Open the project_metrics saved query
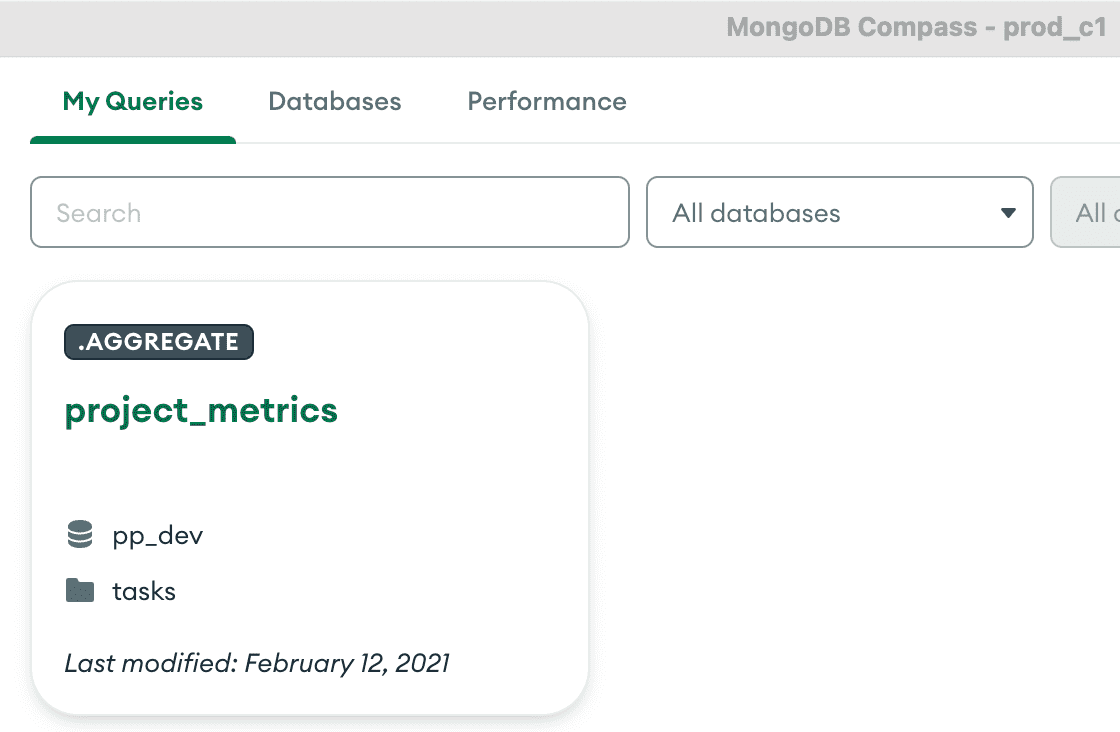This screenshot has height=732, width=1120. coord(201,411)
